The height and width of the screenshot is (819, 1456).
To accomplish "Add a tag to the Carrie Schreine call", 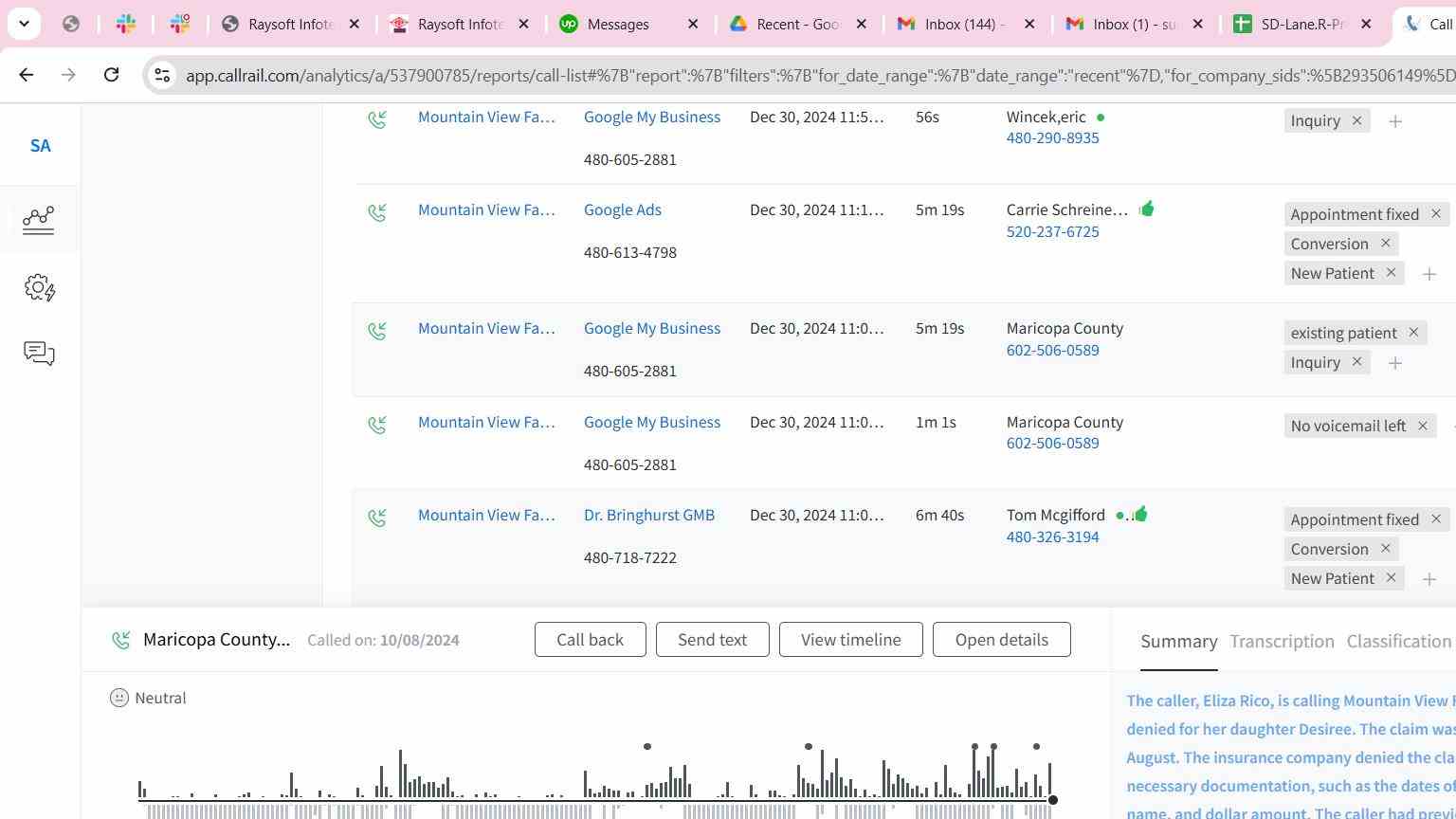I will coord(1429,274).
